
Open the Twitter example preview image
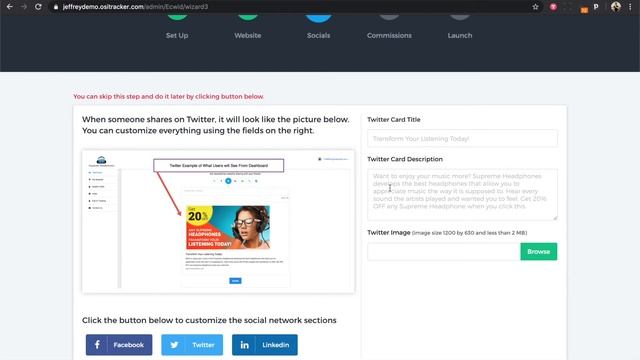(x=218, y=221)
